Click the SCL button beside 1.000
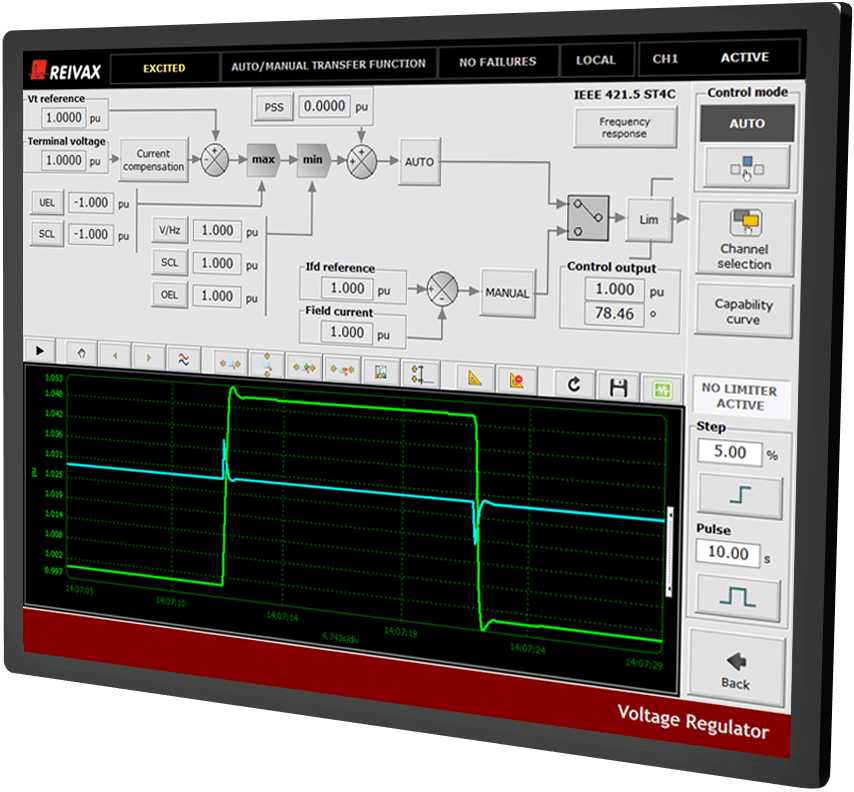 tap(169, 263)
